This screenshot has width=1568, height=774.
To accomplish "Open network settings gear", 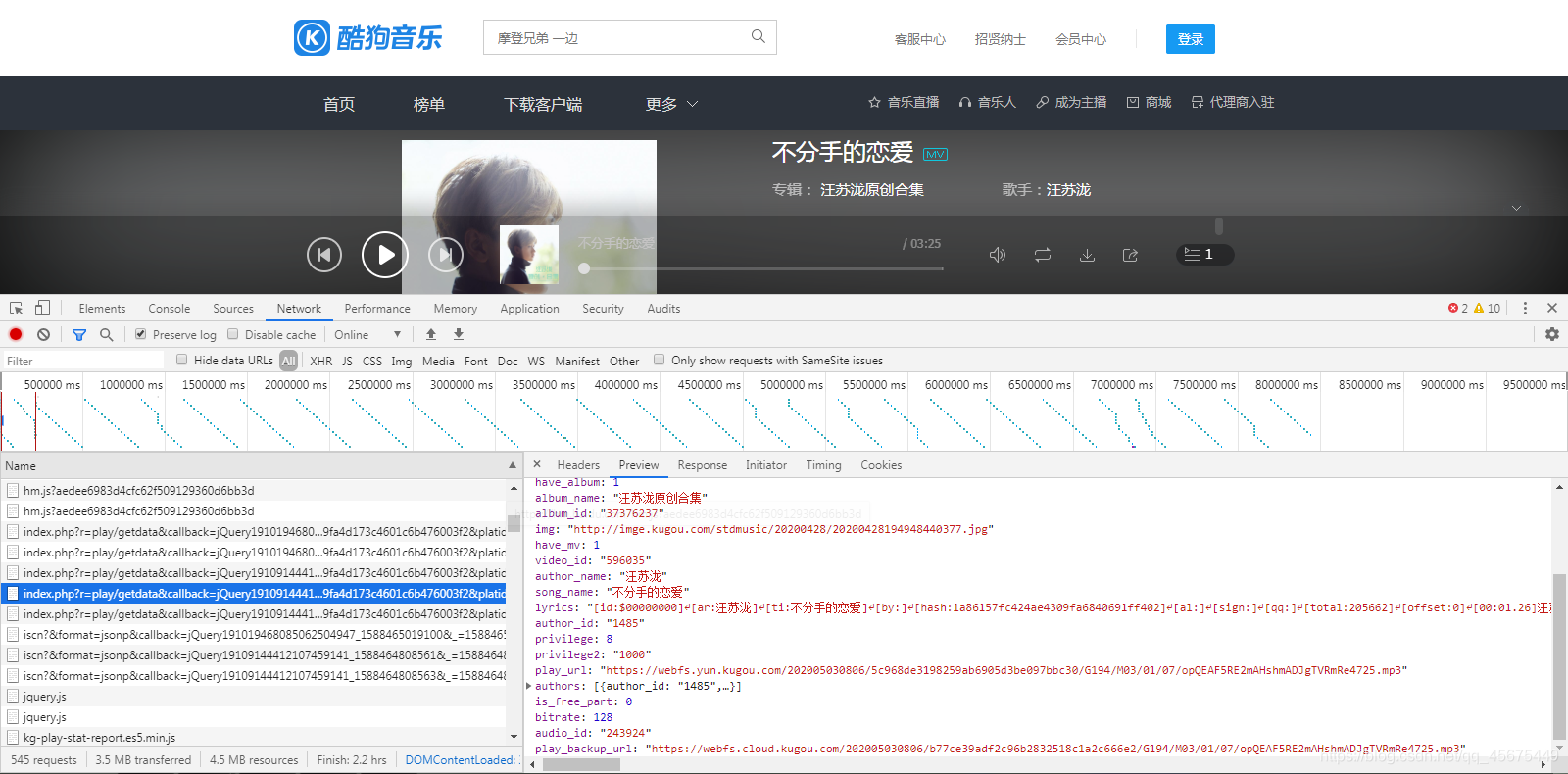I will point(1552,334).
